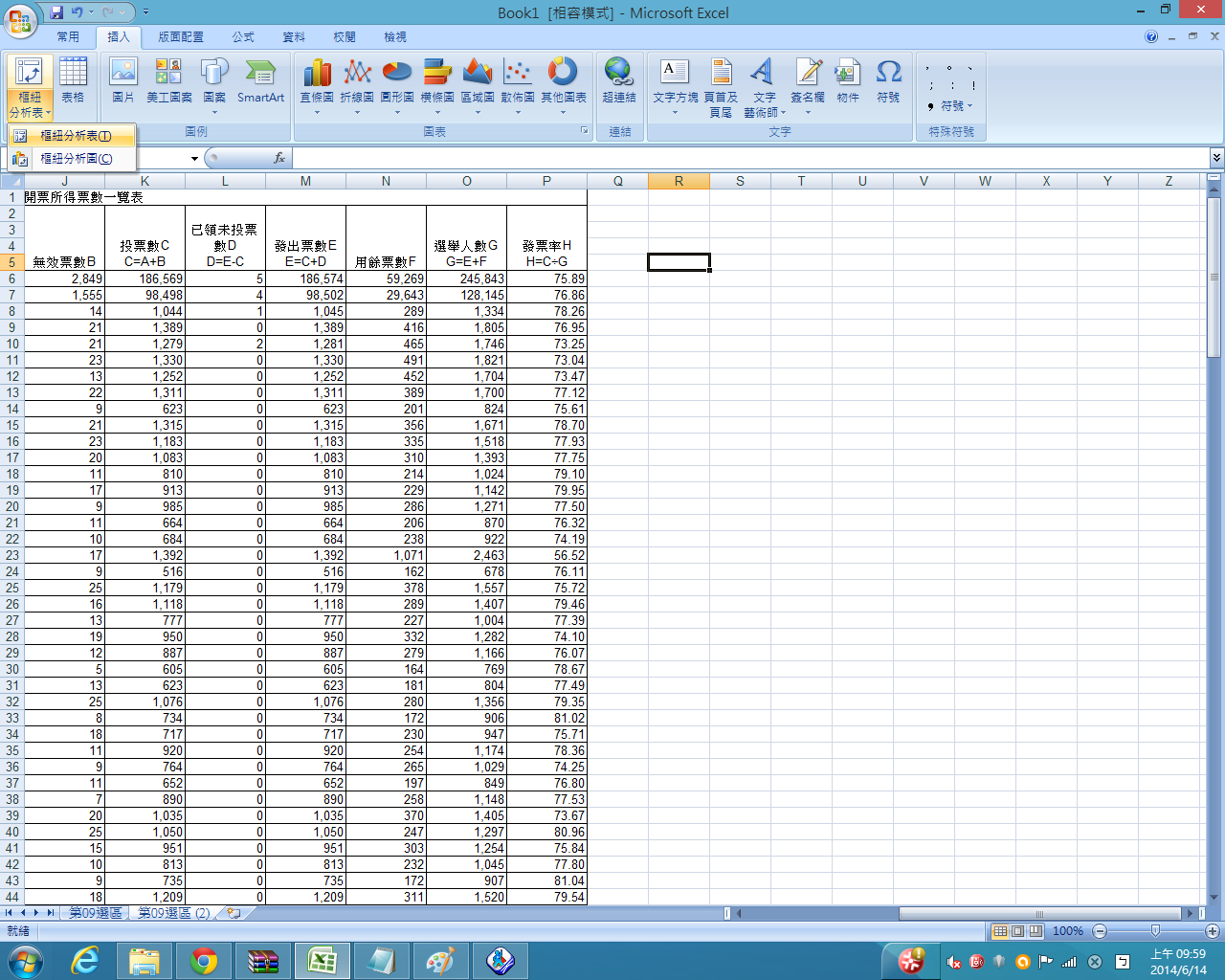
Task: Click the zoom in plus button
Action: click(x=1213, y=931)
